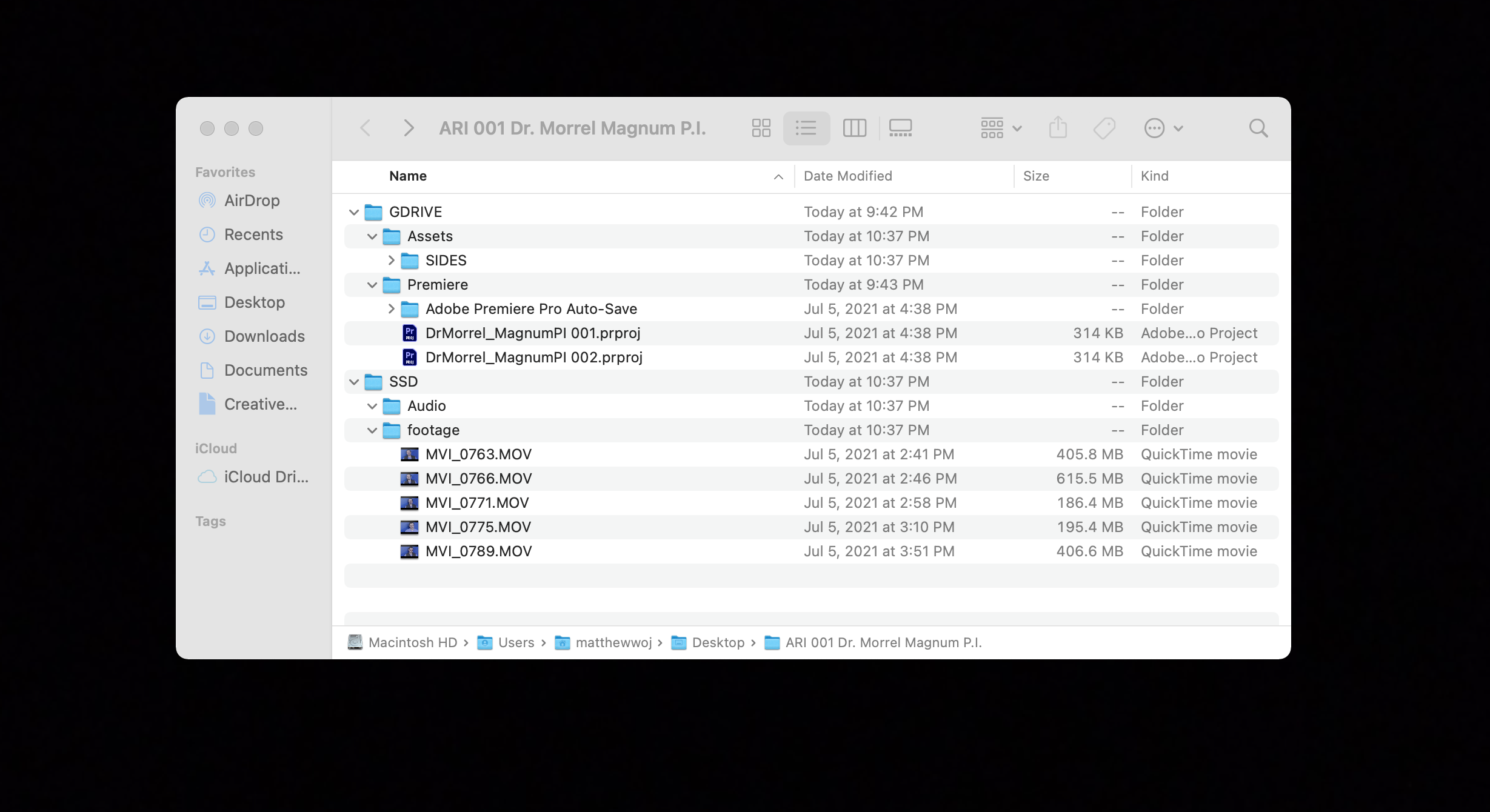Viewport: 1490px width, 812px height.
Task: Open the Group By options menu
Action: click(1001, 128)
